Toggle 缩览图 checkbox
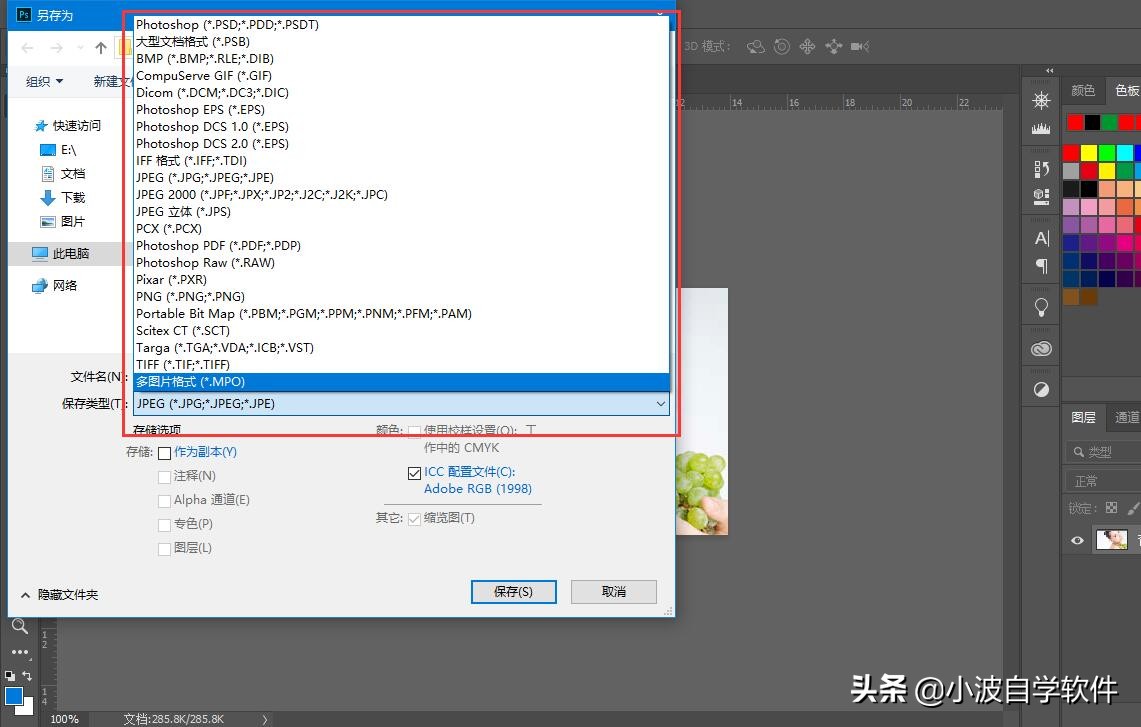 (415, 519)
